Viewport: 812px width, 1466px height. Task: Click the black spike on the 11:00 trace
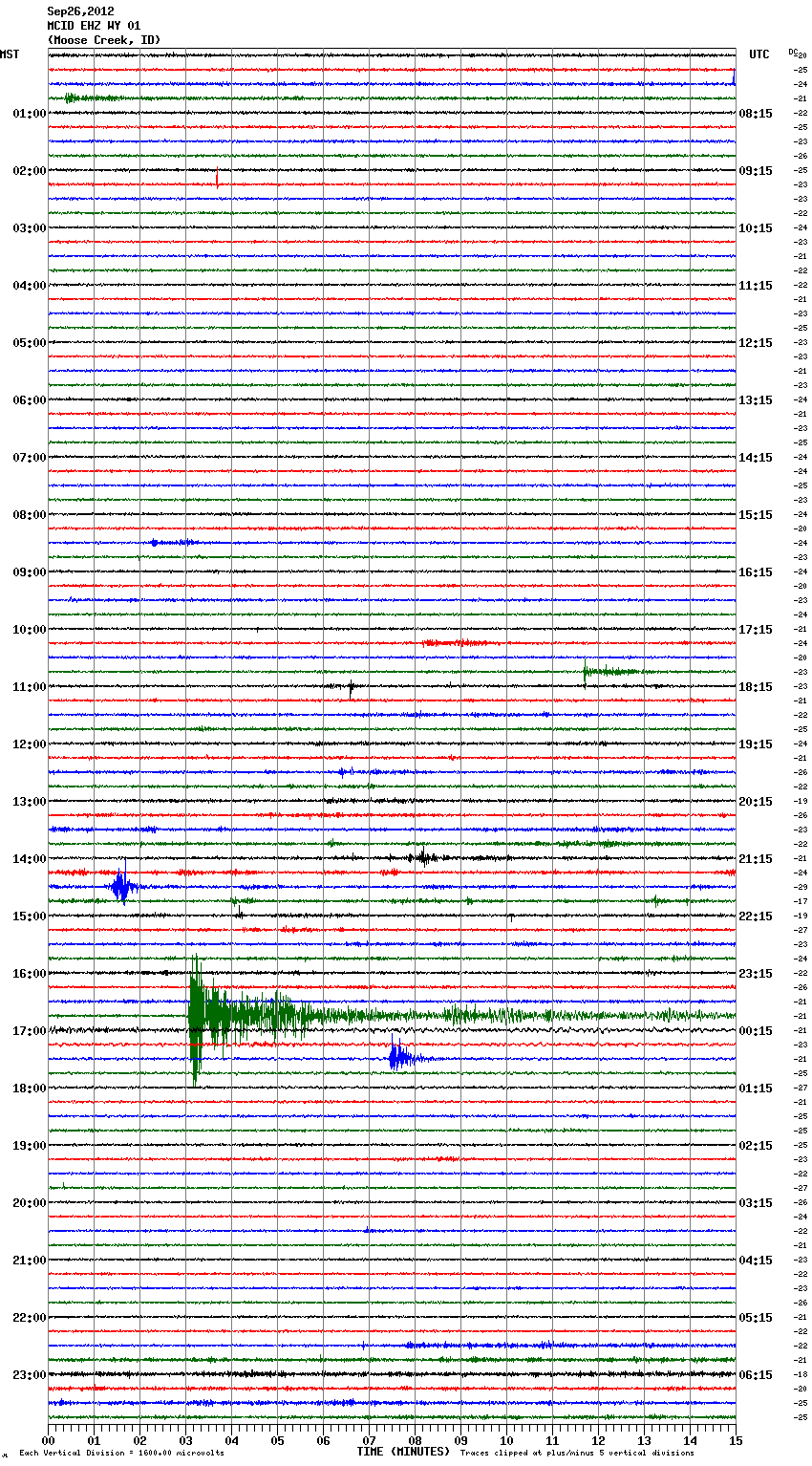[351, 687]
